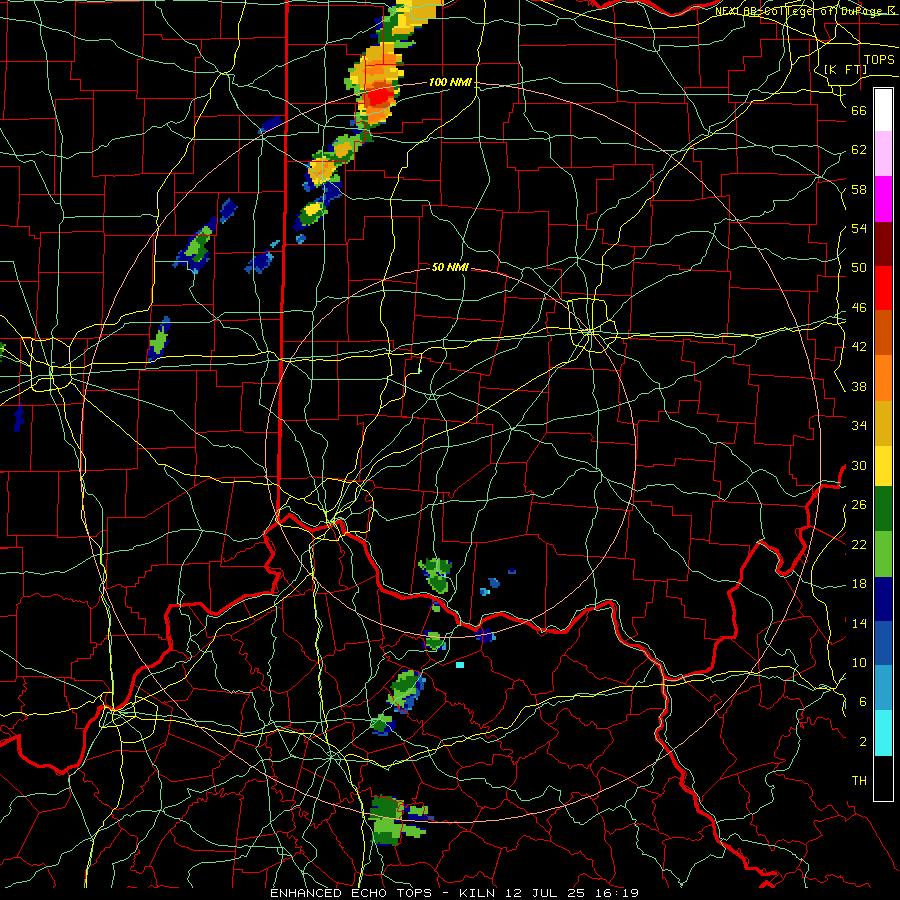
Task: Click the 46 value on the legend scale
Action: coord(859,308)
